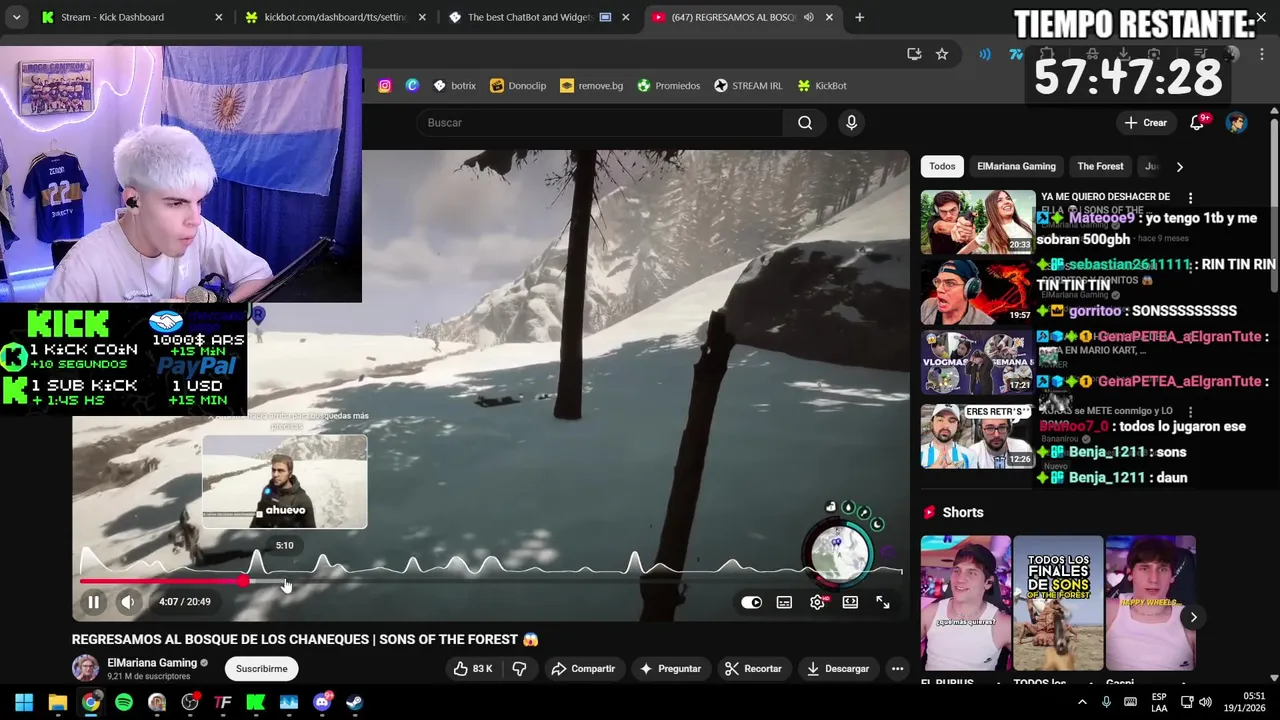Close the YouTube REGRESAMOS AL BOSQUE tab

point(829,17)
